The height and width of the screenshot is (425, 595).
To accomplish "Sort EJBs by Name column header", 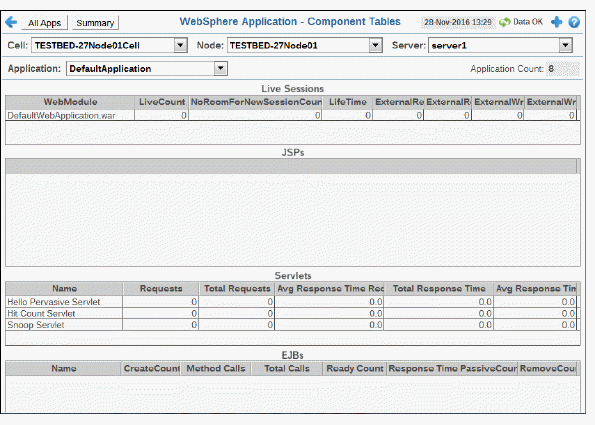I will [64, 368].
